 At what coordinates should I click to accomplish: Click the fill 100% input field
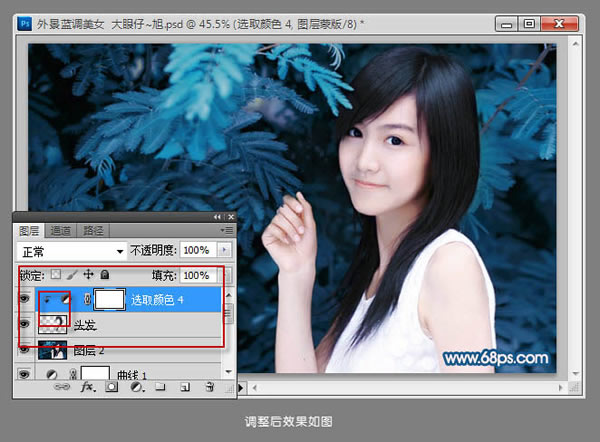tap(195, 275)
